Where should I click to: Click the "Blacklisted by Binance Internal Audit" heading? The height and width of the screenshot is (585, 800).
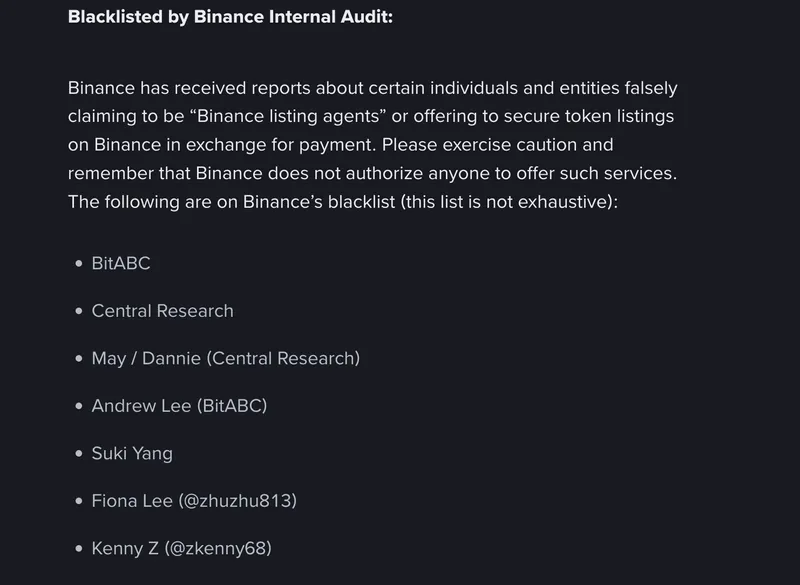(230, 18)
